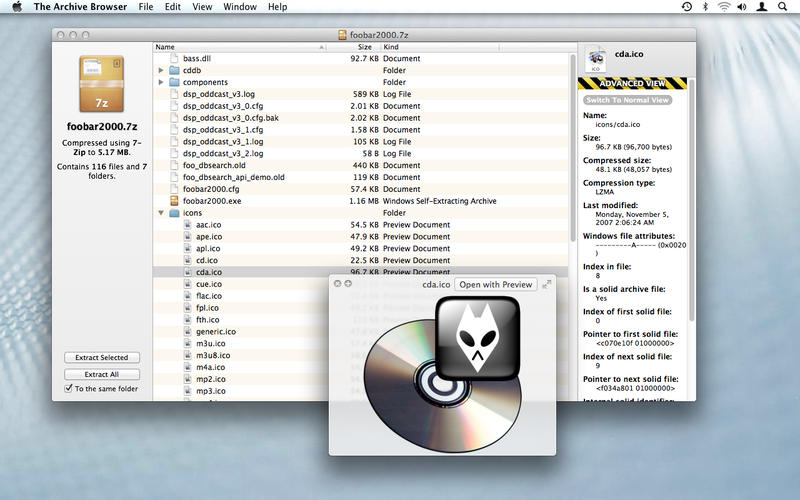Click the Extract Selected button
Viewport: 800px width, 500px height.
[x=102, y=358]
